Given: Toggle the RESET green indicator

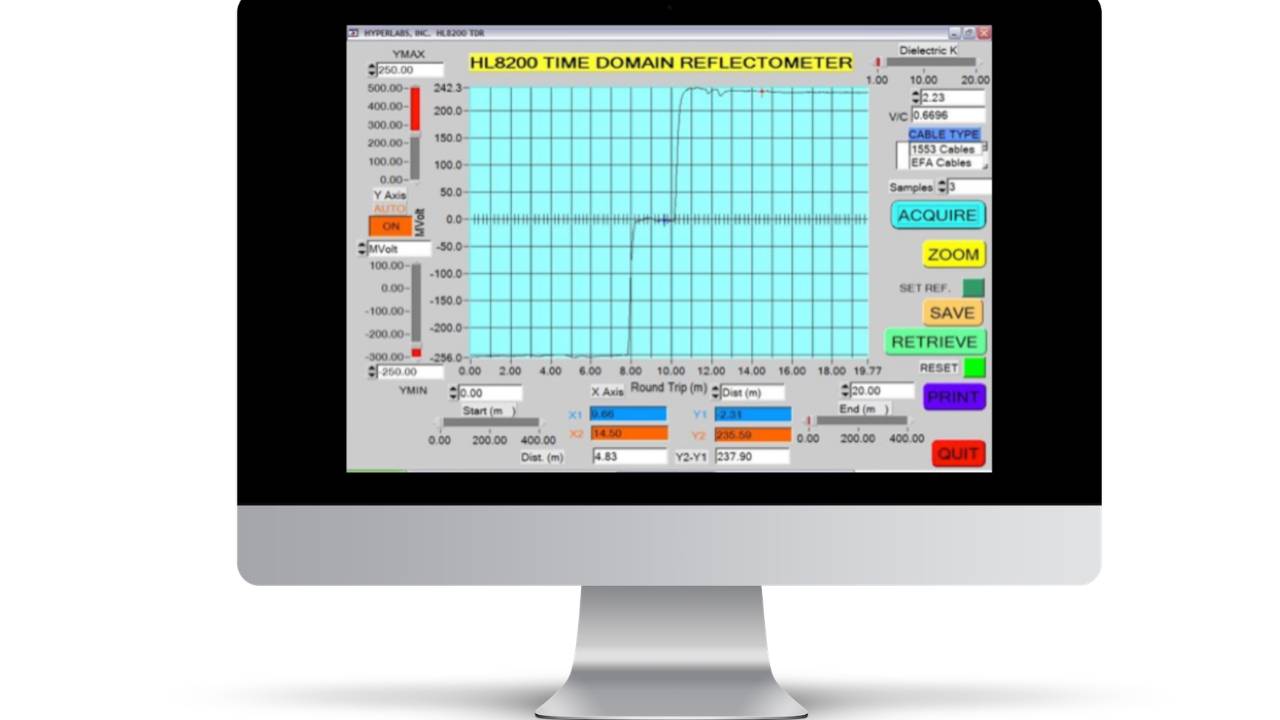Looking at the screenshot, I should tap(974, 367).
